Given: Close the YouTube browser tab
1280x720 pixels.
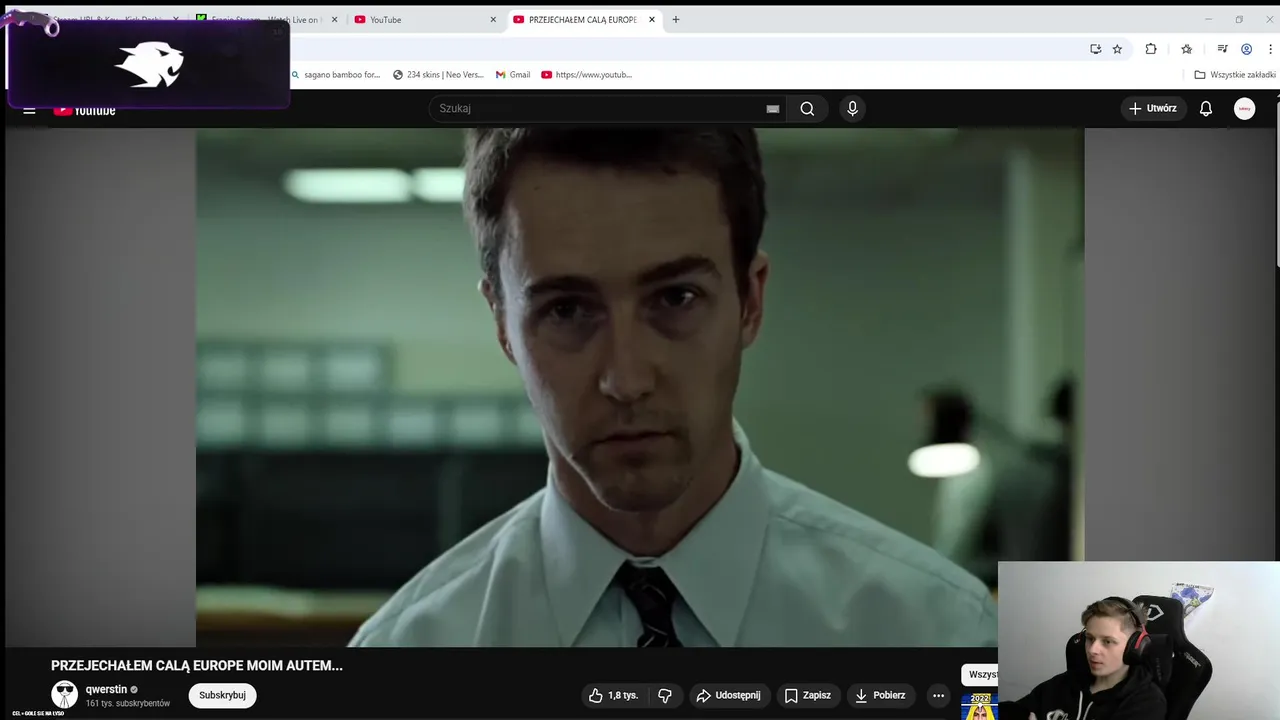Looking at the screenshot, I should [x=493, y=20].
